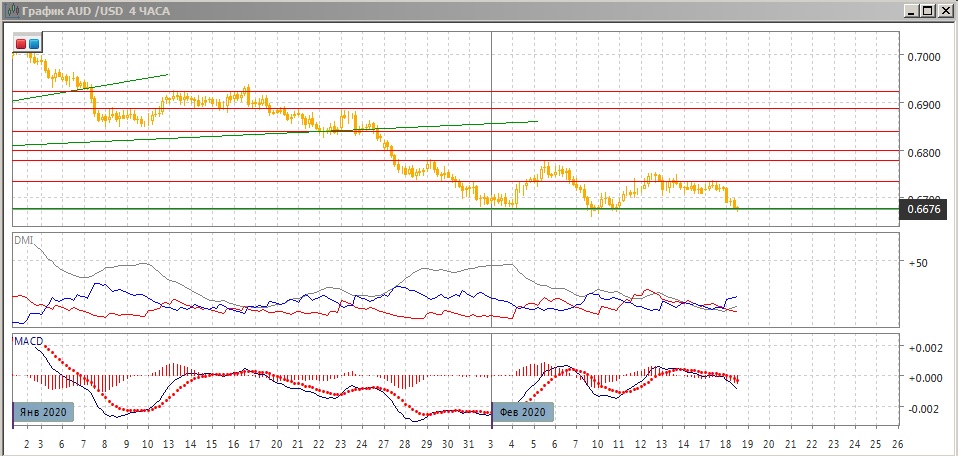Maximize the AUD/USD chart window
The height and width of the screenshot is (456, 958).
click(928, 11)
